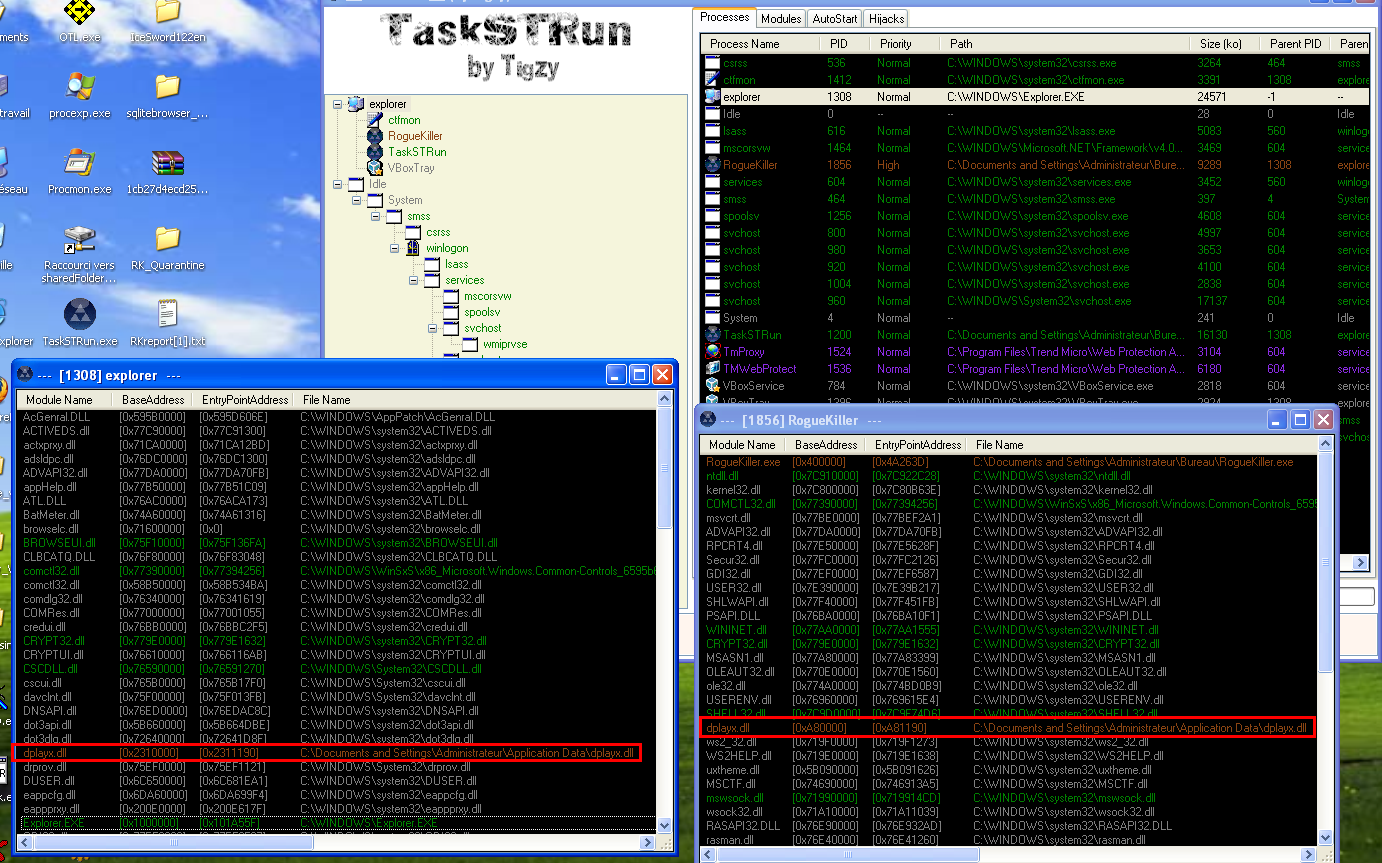
Task: Open the RKreport[1].txt file icon
Action: pos(167,316)
